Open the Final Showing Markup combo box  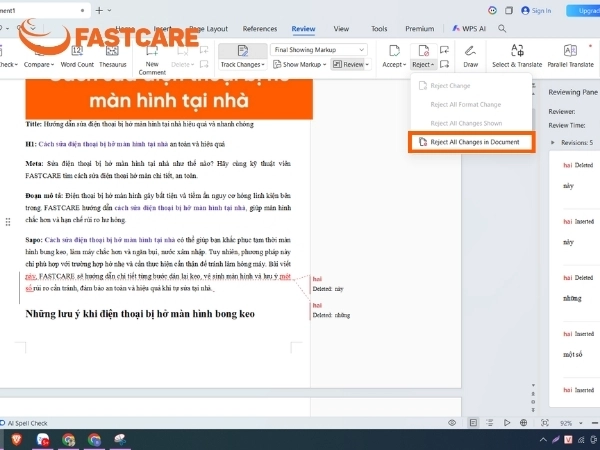click(x=319, y=50)
